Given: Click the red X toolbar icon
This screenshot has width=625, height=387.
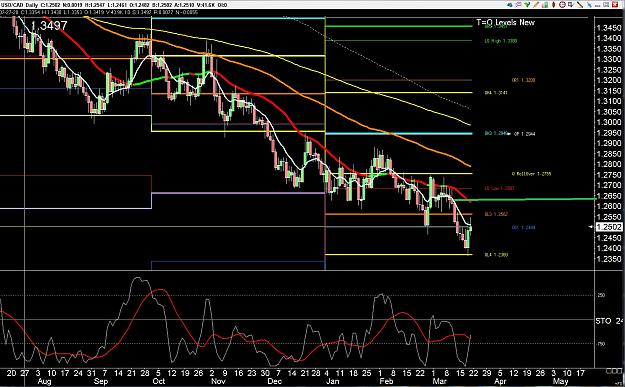Looking at the screenshot, I should [615, 5].
